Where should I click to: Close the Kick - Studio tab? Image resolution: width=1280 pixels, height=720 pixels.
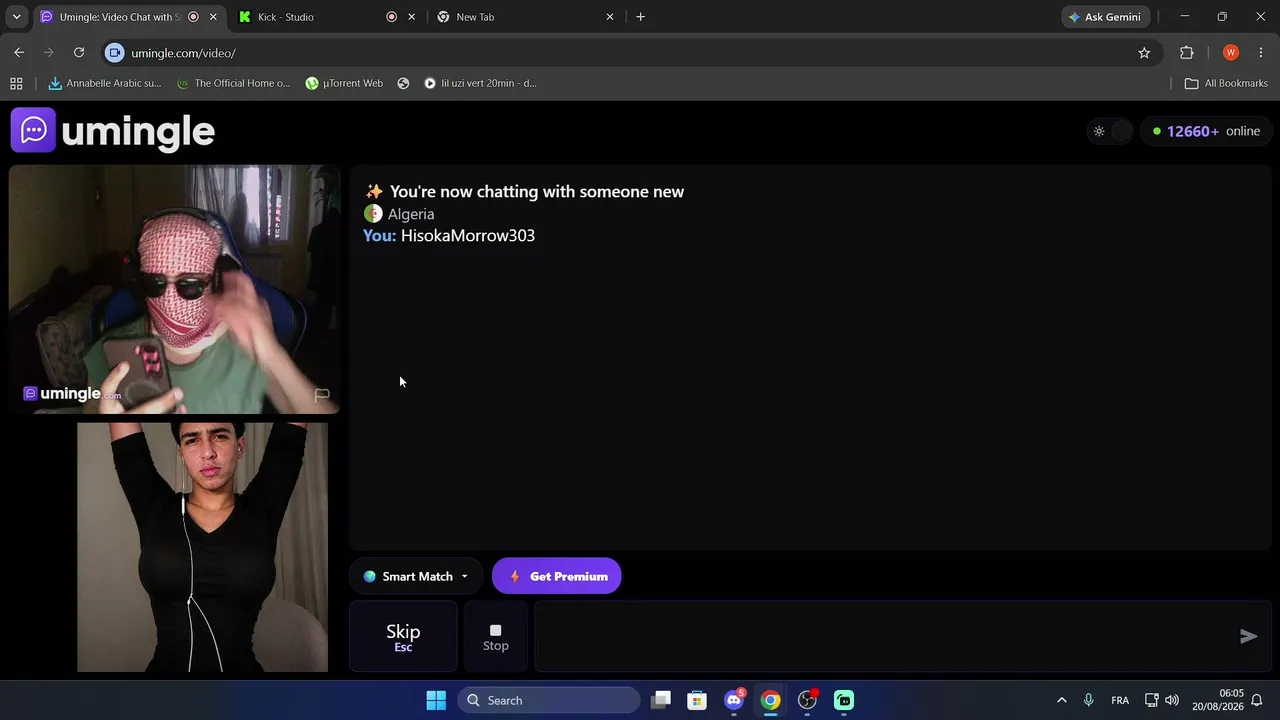click(x=411, y=17)
